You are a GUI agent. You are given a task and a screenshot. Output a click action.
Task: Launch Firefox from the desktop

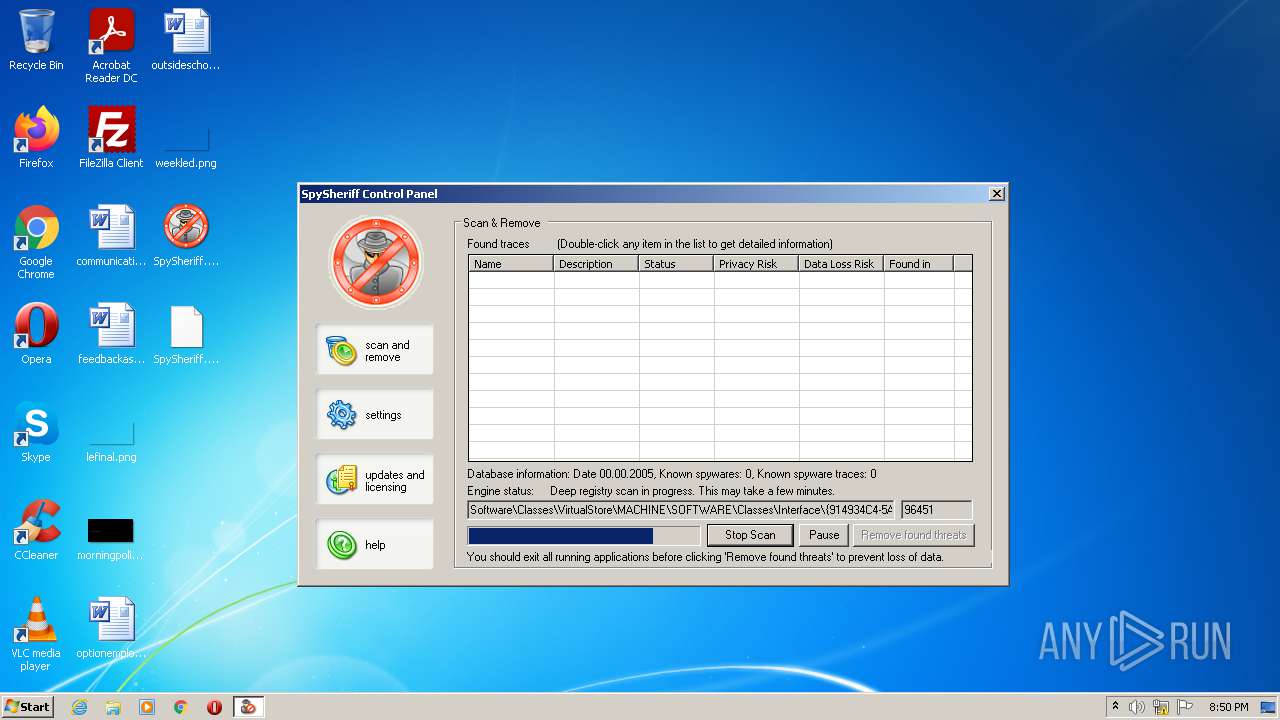[x=36, y=138]
